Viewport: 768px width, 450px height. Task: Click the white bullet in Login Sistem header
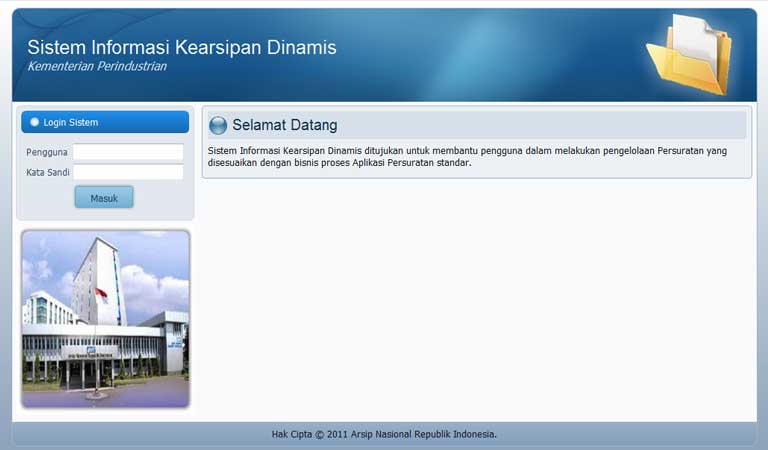[x=34, y=122]
